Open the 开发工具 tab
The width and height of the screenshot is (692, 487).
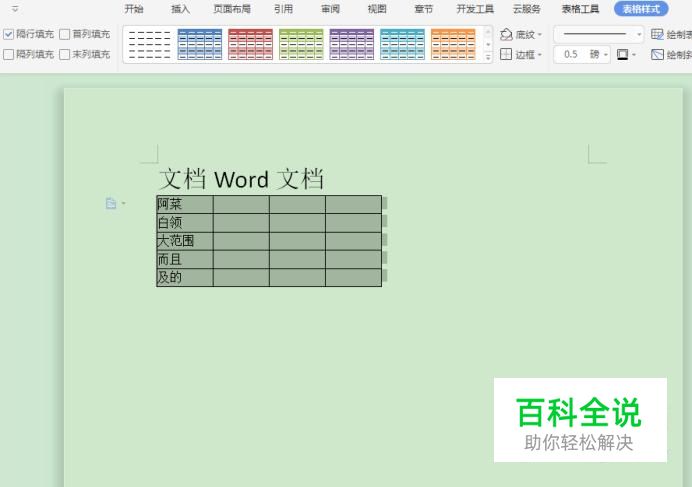475,9
